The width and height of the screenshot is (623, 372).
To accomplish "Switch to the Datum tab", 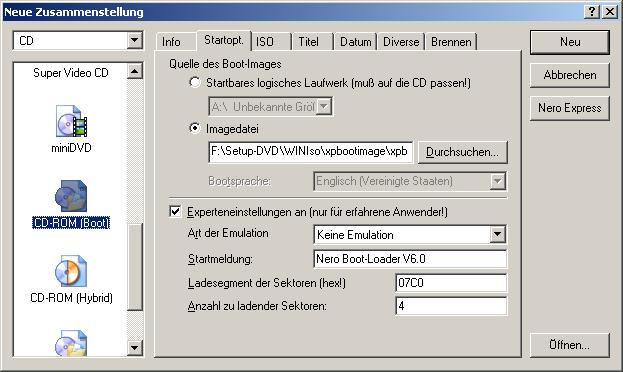I will [x=356, y=42].
